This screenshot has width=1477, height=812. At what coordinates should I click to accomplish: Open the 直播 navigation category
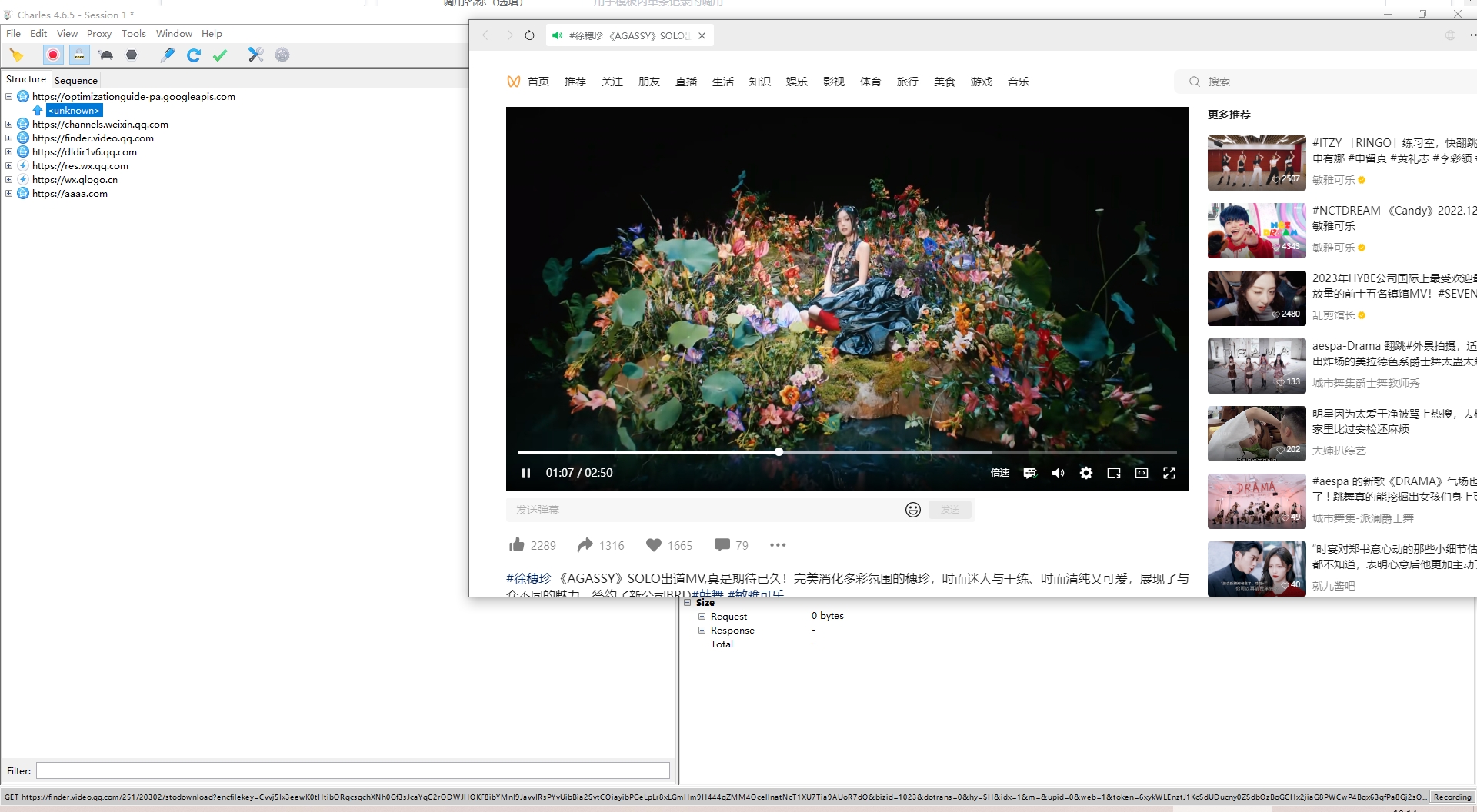coord(686,82)
